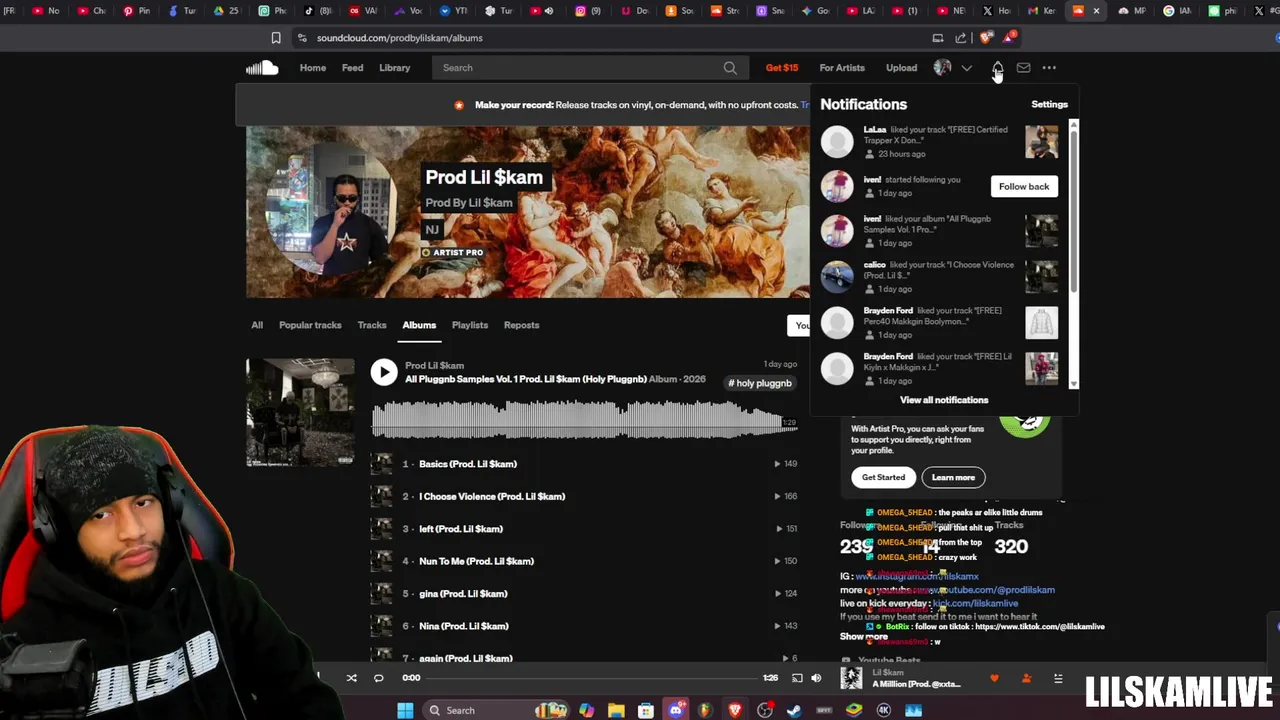Click the now-playing track thumbnail in player
This screenshot has height=720, width=1280.
click(x=851, y=678)
